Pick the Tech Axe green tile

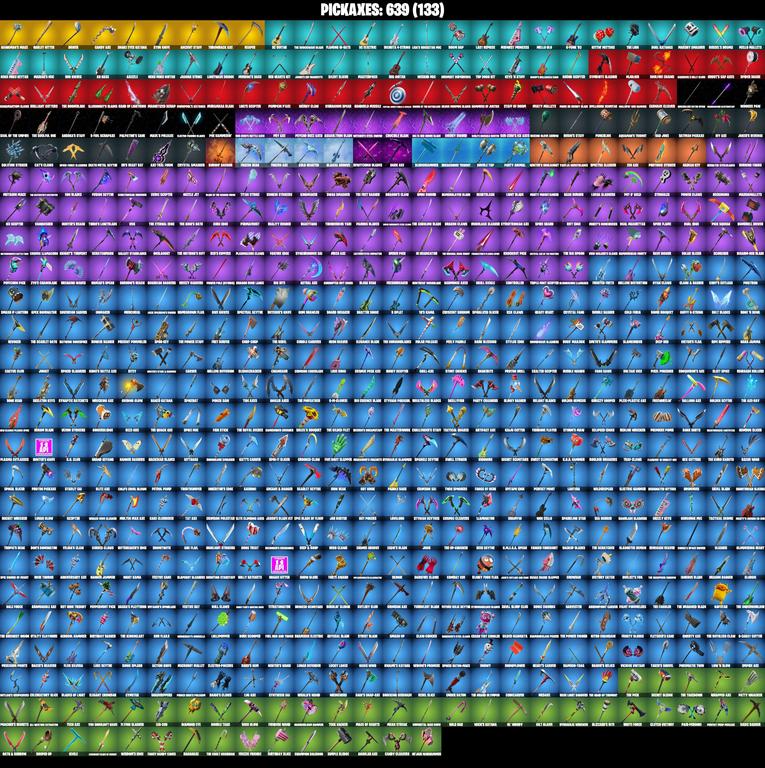73,711
